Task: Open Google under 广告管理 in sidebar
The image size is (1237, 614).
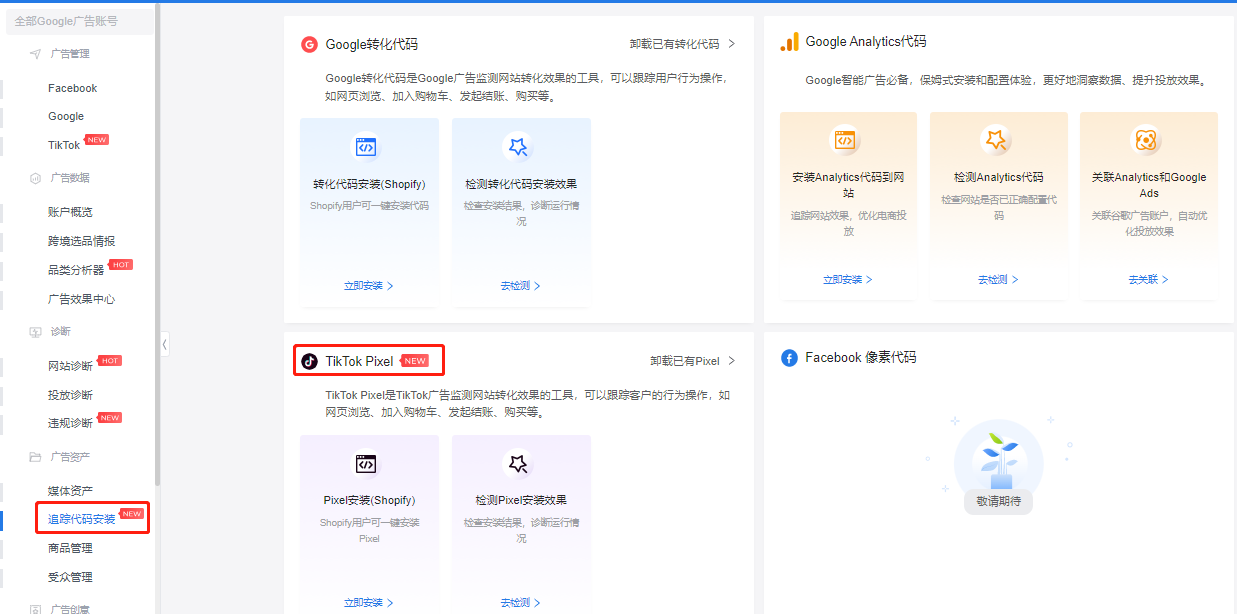Action: pos(66,116)
